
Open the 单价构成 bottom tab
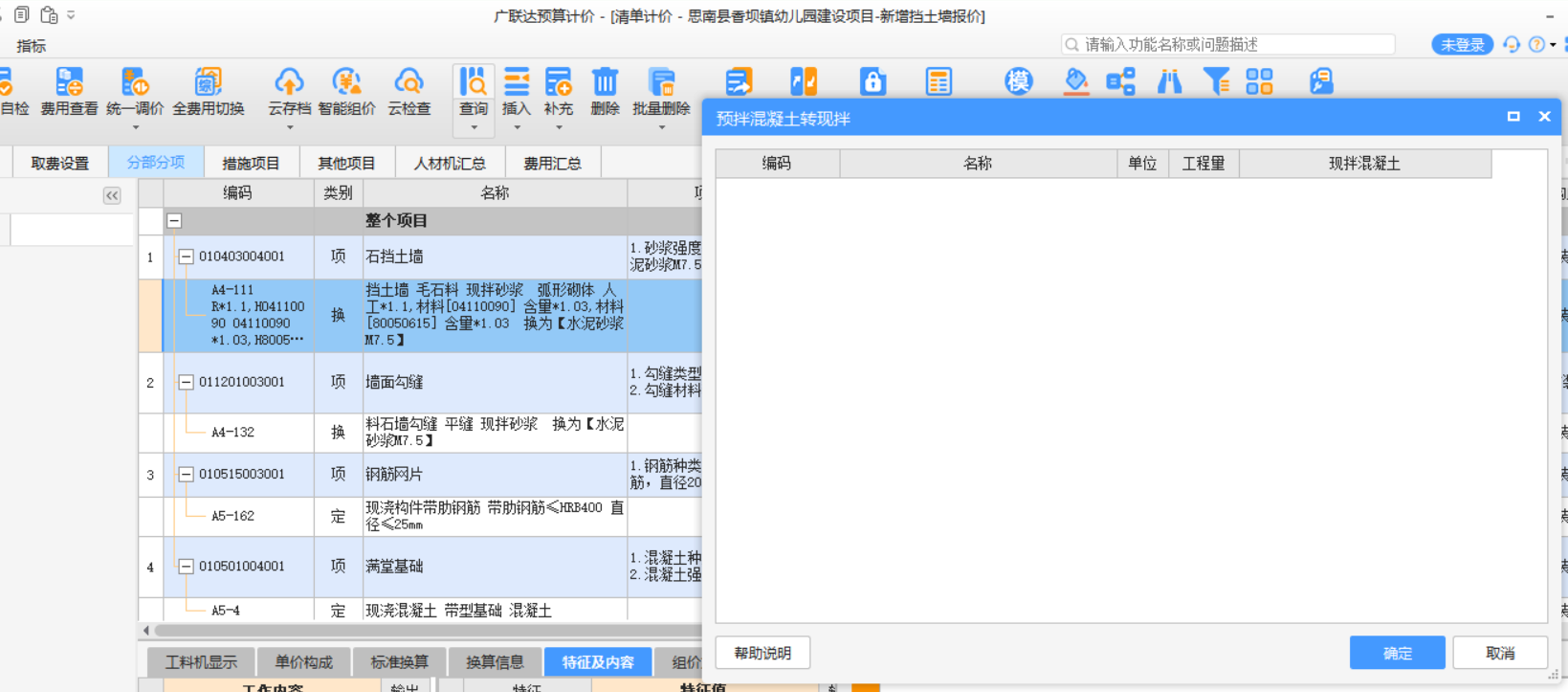click(x=304, y=662)
